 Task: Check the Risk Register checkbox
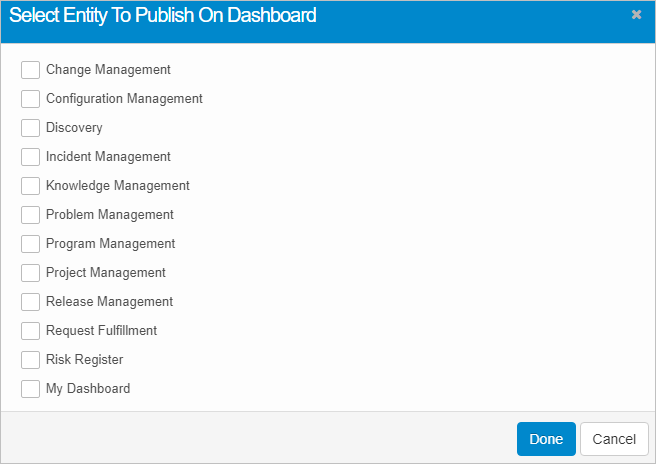[x=30, y=360]
